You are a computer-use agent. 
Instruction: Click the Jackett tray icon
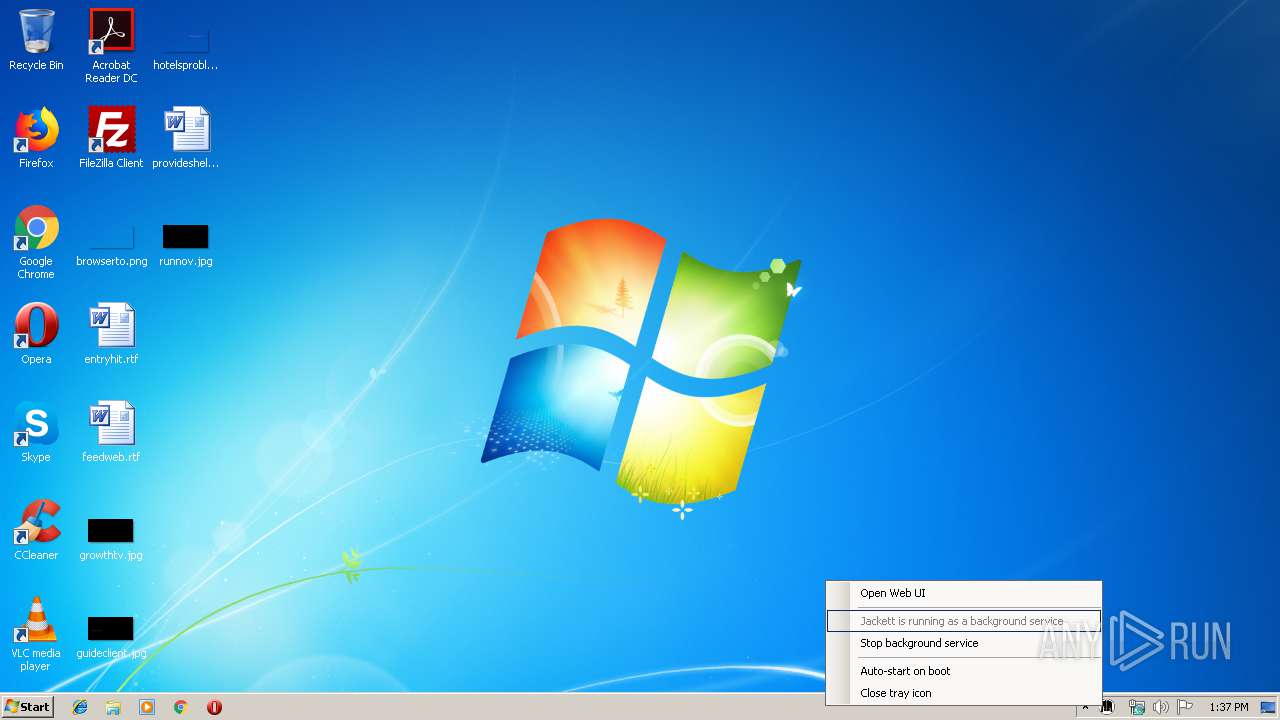tap(1108, 707)
